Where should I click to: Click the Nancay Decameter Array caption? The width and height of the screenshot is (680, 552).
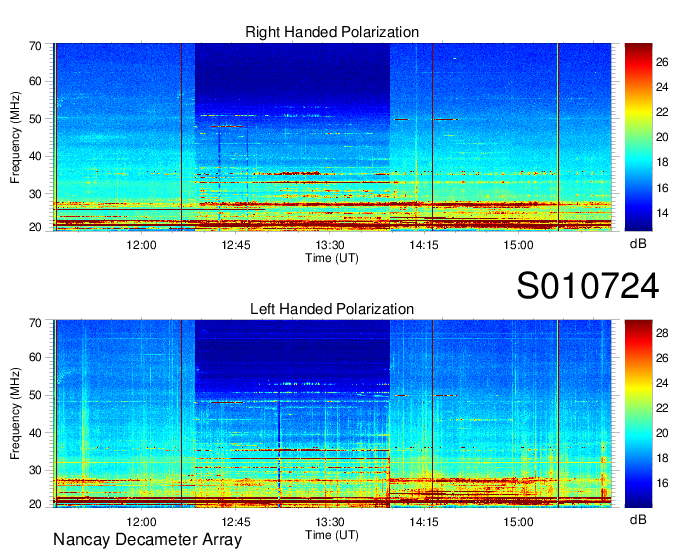point(147,540)
